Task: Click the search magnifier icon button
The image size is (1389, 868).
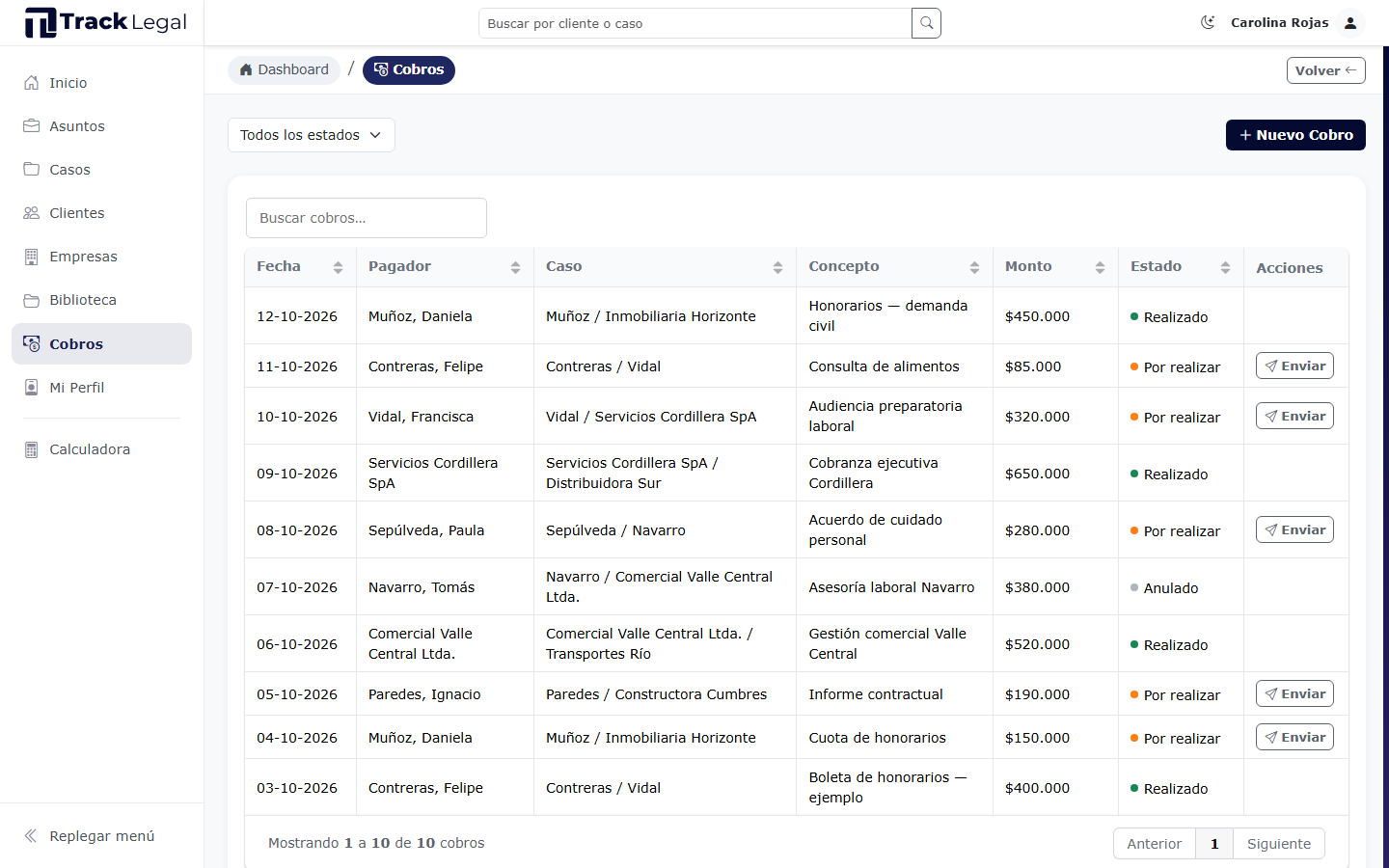Action: click(x=926, y=23)
